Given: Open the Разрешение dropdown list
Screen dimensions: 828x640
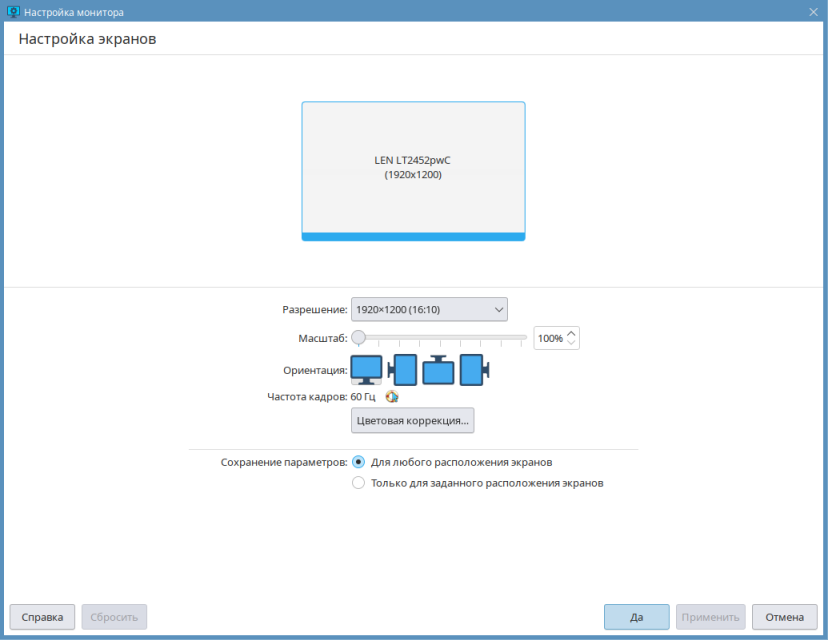Looking at the screenshot, I should tap(429, 310).
